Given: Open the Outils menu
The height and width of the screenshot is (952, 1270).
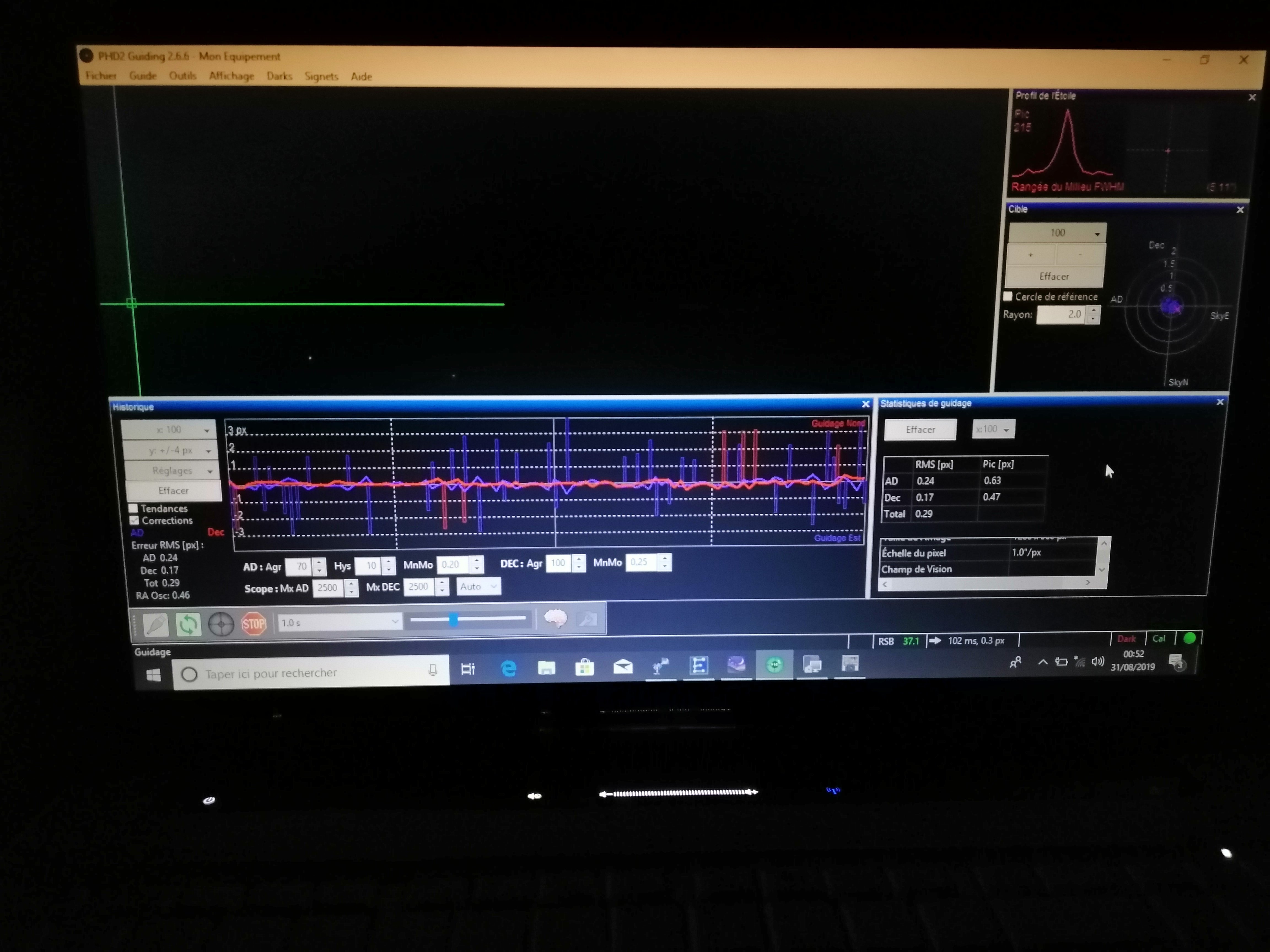Looking at the screenshot, I should (182, 76).
